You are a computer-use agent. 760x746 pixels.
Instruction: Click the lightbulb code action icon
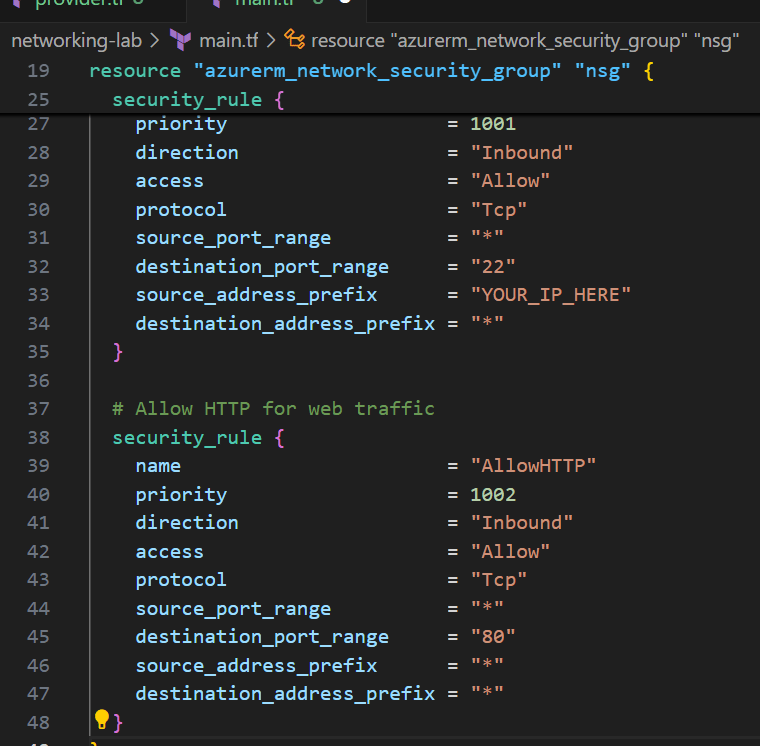click(x=101, y=719)
